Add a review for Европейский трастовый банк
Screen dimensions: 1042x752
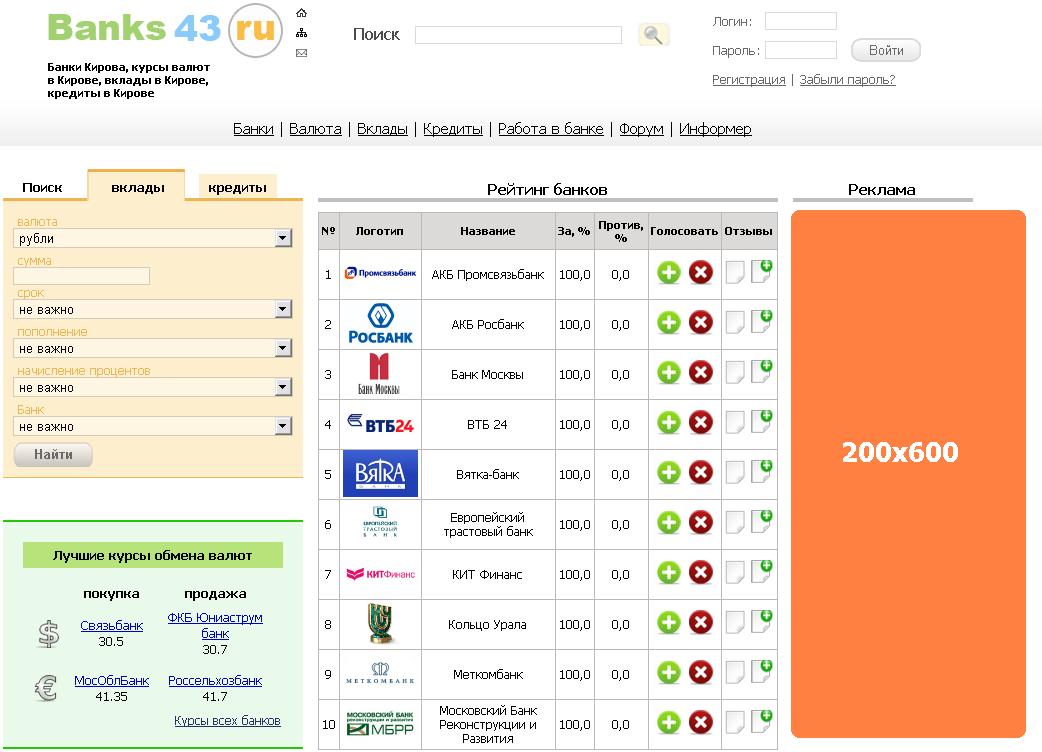(762, 521)
